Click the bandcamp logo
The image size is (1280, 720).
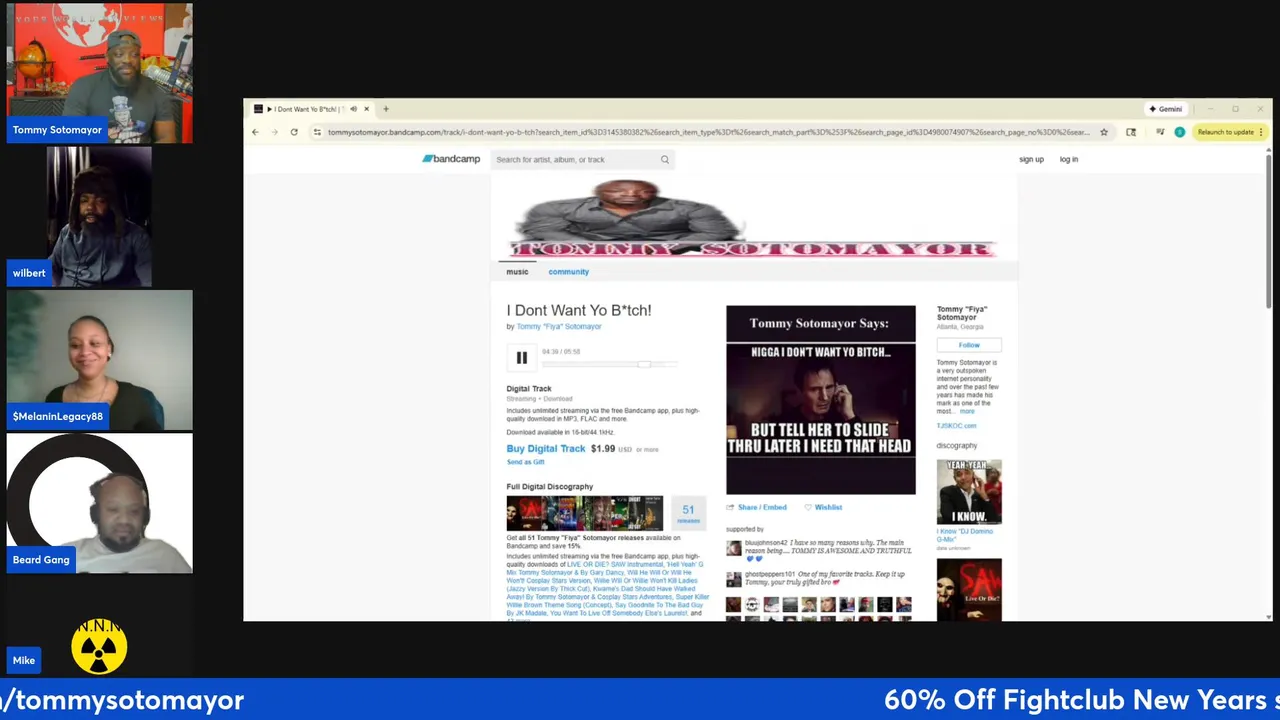pyautogui.click(x=451, y=159)
